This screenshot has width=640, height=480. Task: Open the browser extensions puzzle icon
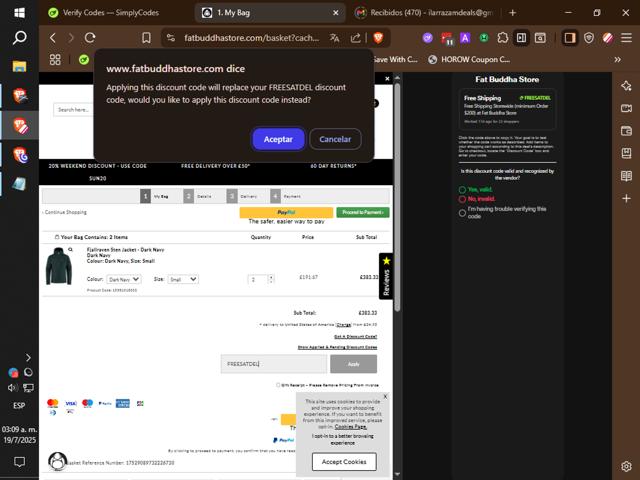pos(502,38)
